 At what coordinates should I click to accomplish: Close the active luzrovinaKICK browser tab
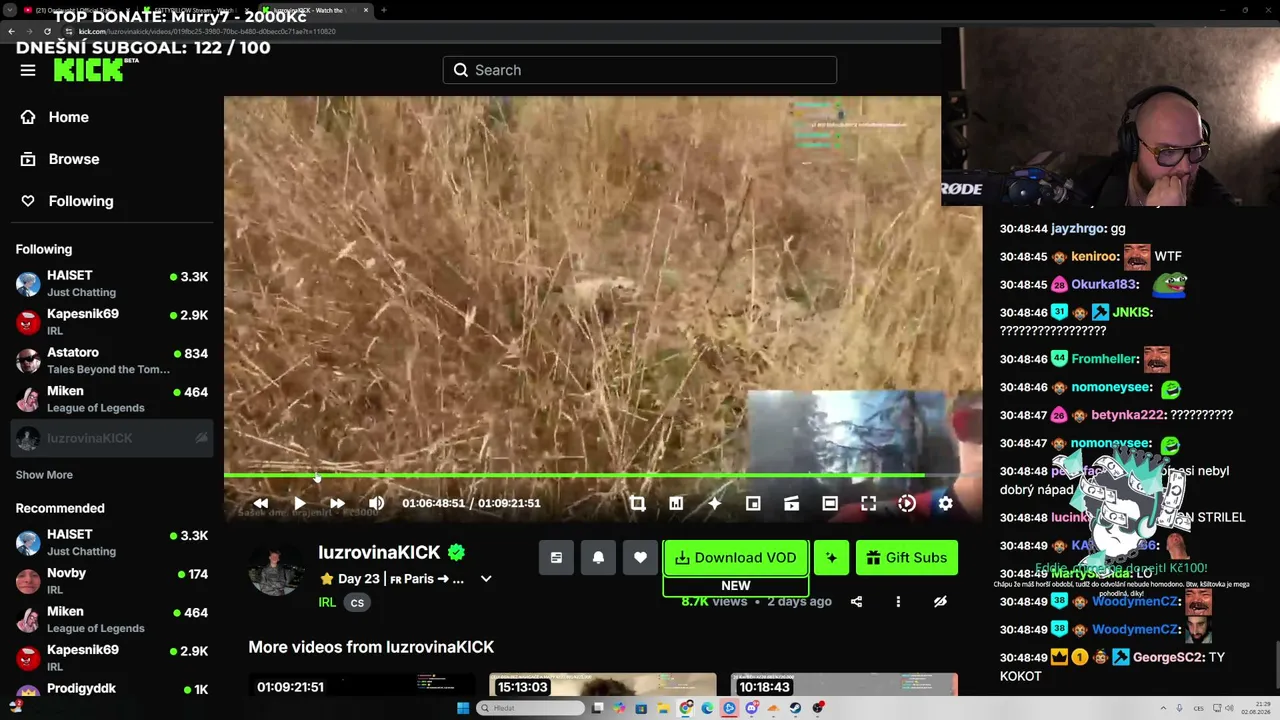tap(366, 10)
